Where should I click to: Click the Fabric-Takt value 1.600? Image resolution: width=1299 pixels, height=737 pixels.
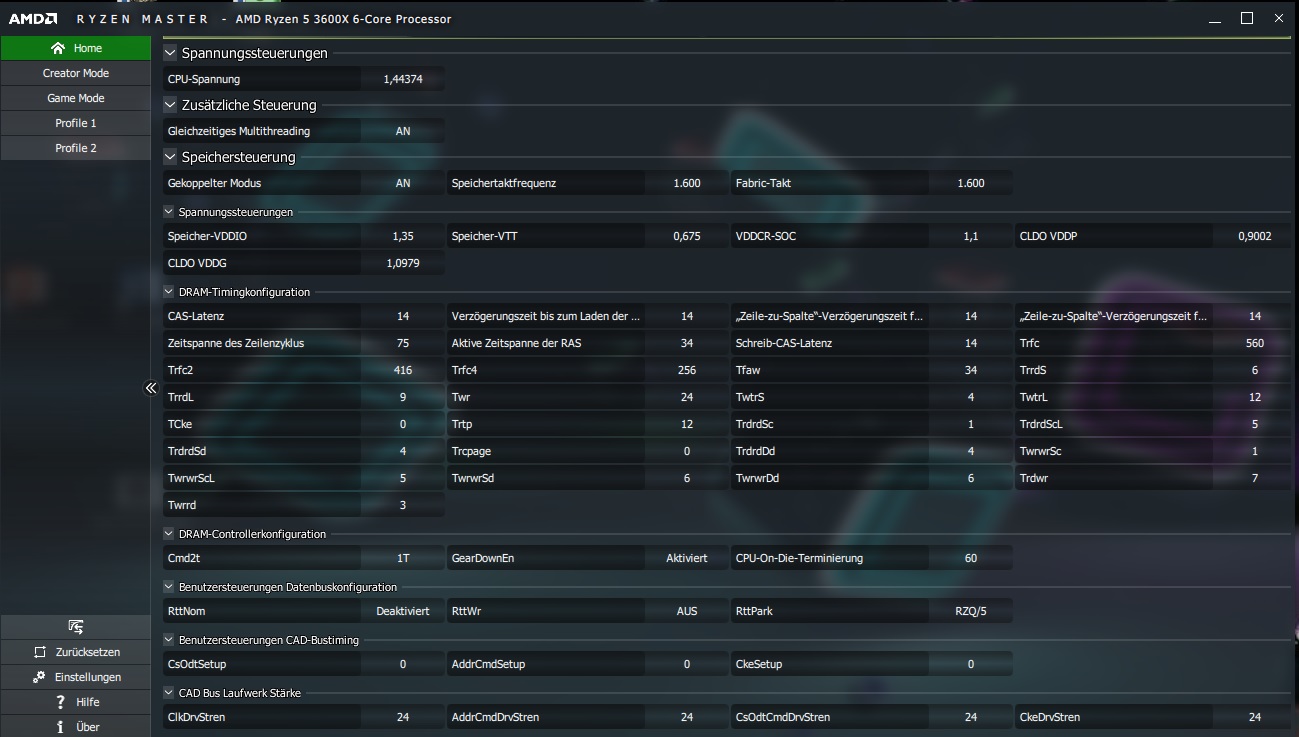[971, 183]
